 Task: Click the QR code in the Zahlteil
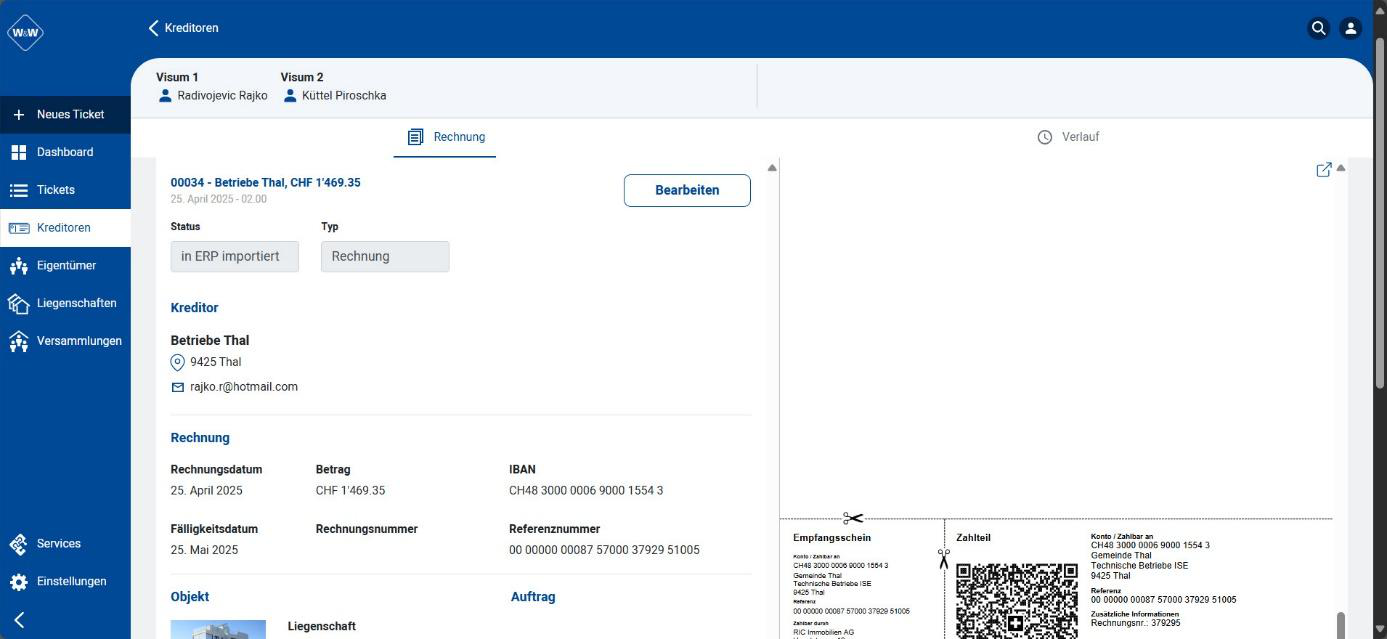tap(1016, 601)
